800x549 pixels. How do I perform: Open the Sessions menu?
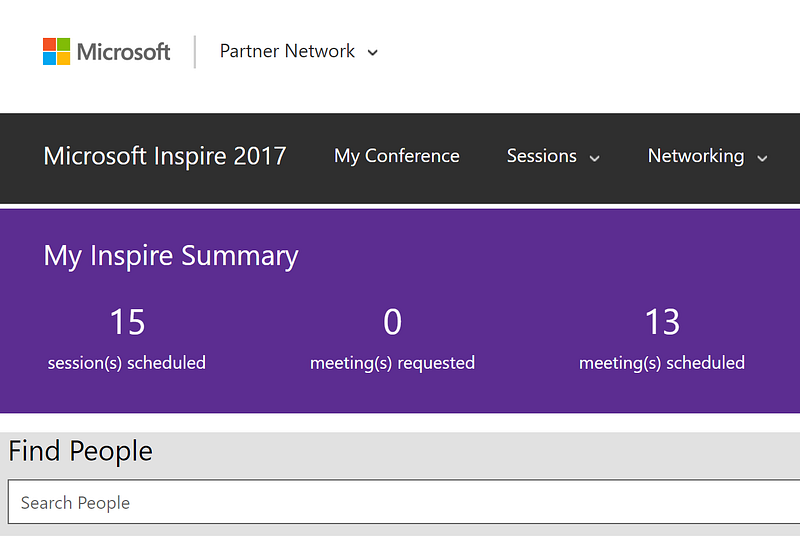(542, 156)
